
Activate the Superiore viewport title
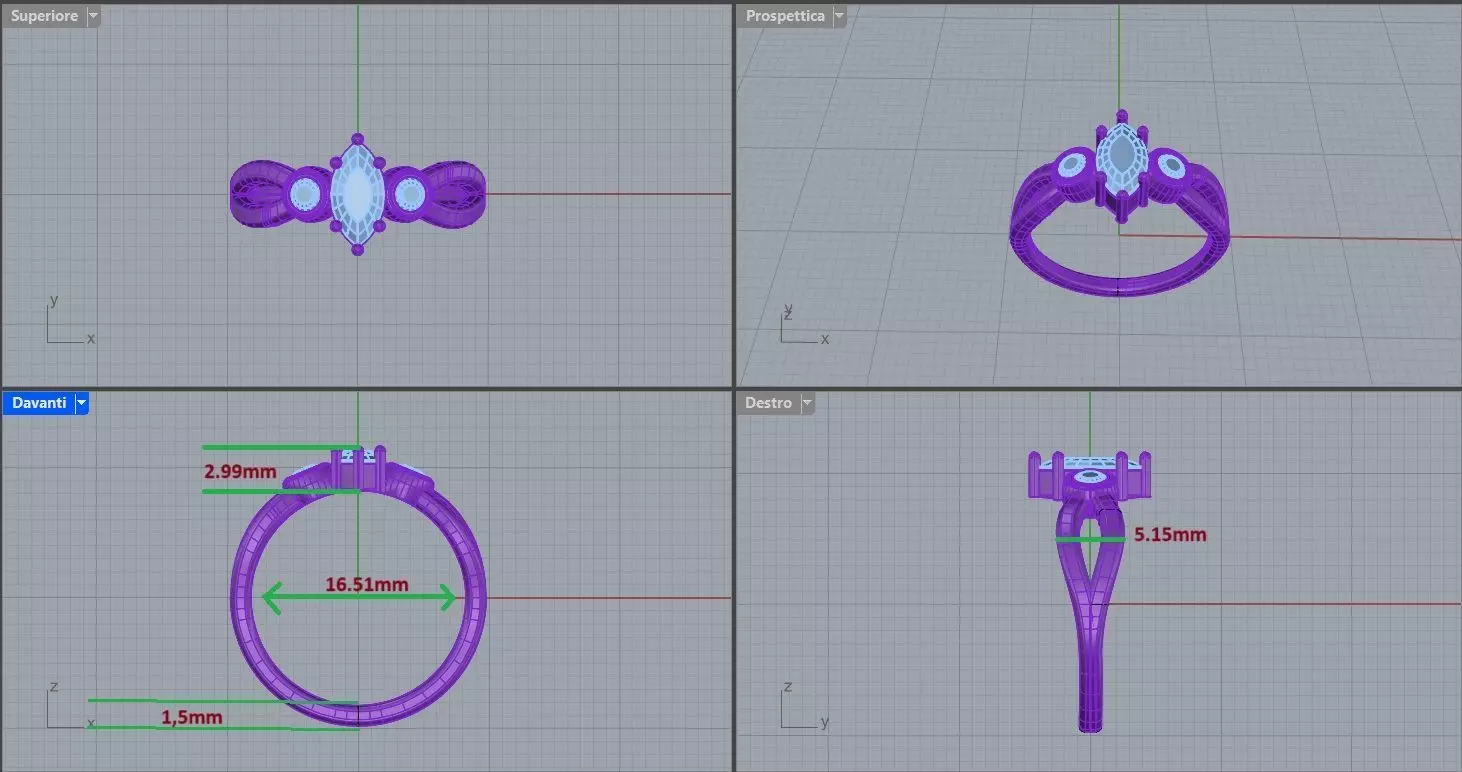click(x=45, y=16)
